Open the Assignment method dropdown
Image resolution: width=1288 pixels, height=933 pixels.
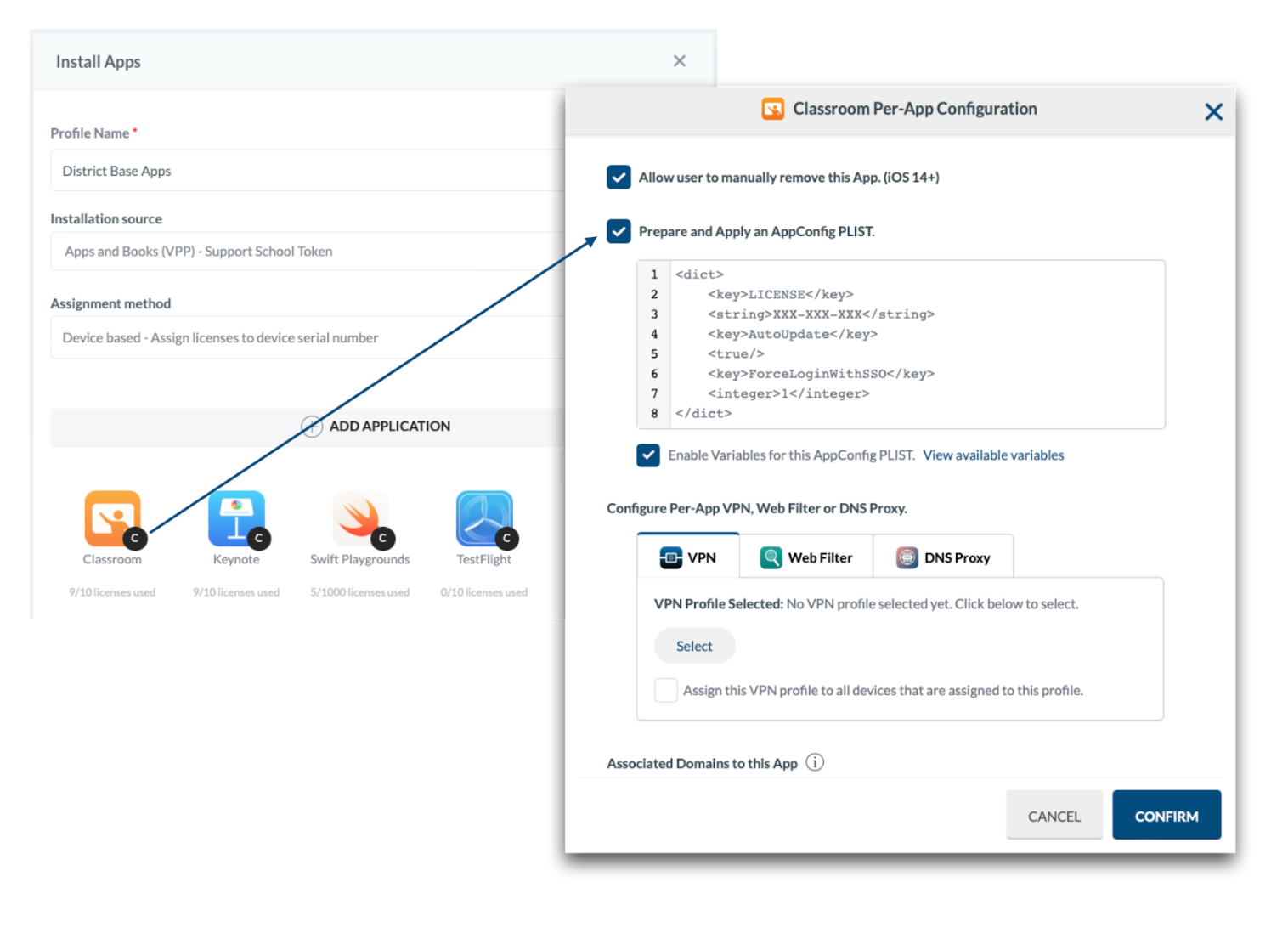(306, 338)
